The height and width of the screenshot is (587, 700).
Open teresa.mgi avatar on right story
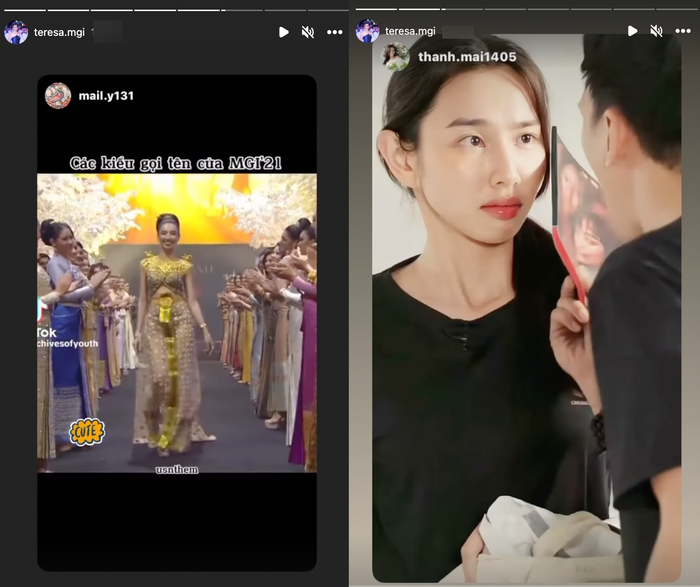click(x=367, y=31)
